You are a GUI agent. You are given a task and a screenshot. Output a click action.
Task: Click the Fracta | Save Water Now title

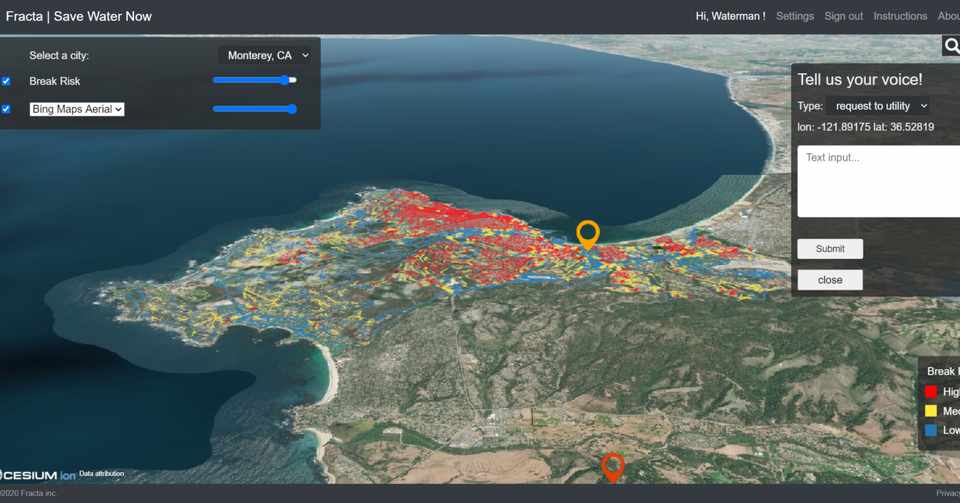78,17
